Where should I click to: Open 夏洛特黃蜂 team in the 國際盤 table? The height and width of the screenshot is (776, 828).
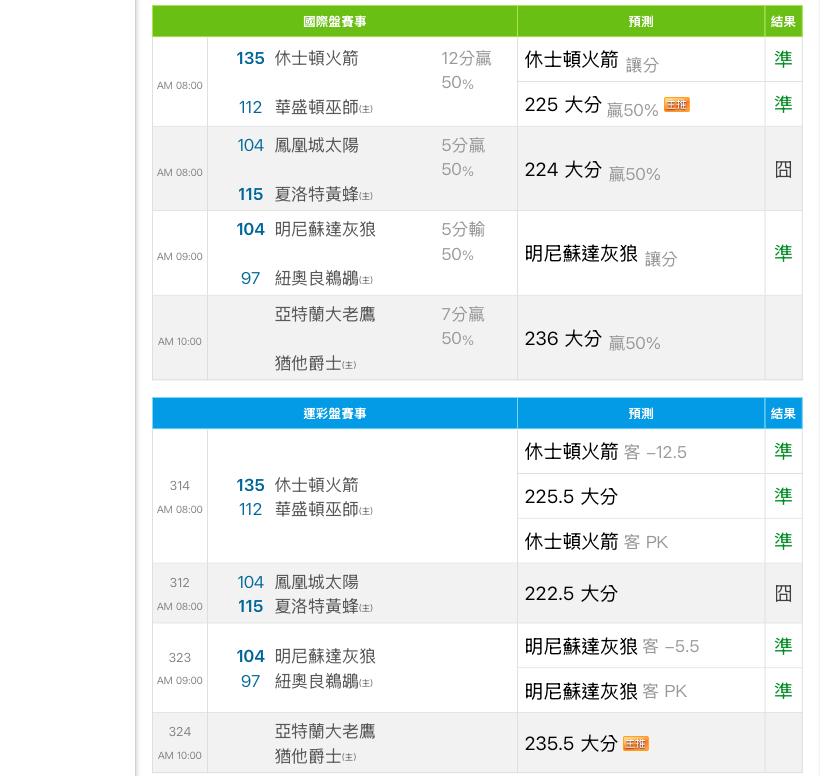(316, 194)
